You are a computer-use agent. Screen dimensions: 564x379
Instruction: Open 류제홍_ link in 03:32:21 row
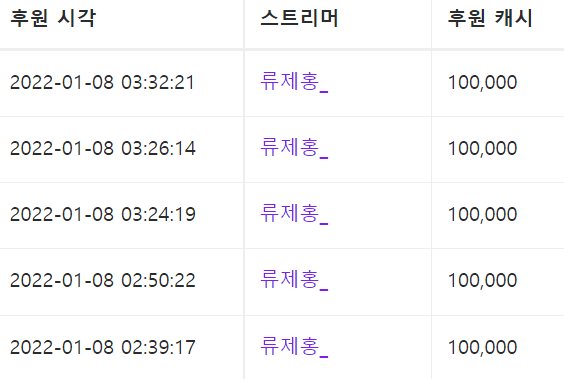pos(294,82)
